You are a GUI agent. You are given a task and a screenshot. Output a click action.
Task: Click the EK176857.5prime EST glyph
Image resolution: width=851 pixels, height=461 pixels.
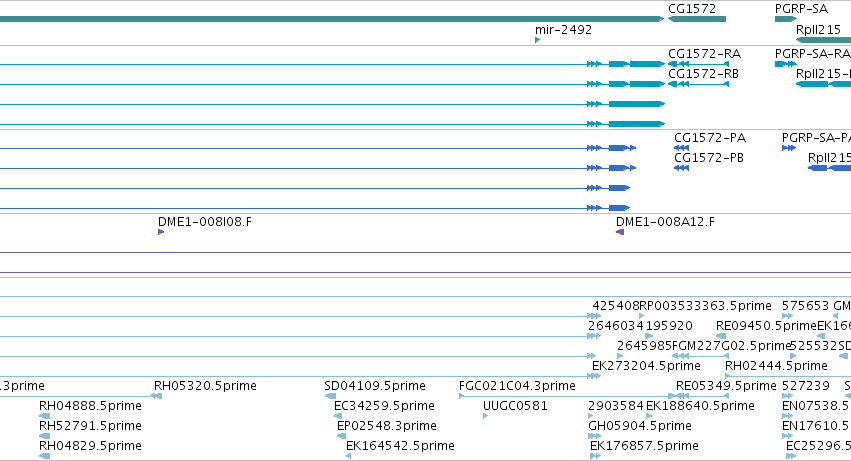click(x=595, y=456)
